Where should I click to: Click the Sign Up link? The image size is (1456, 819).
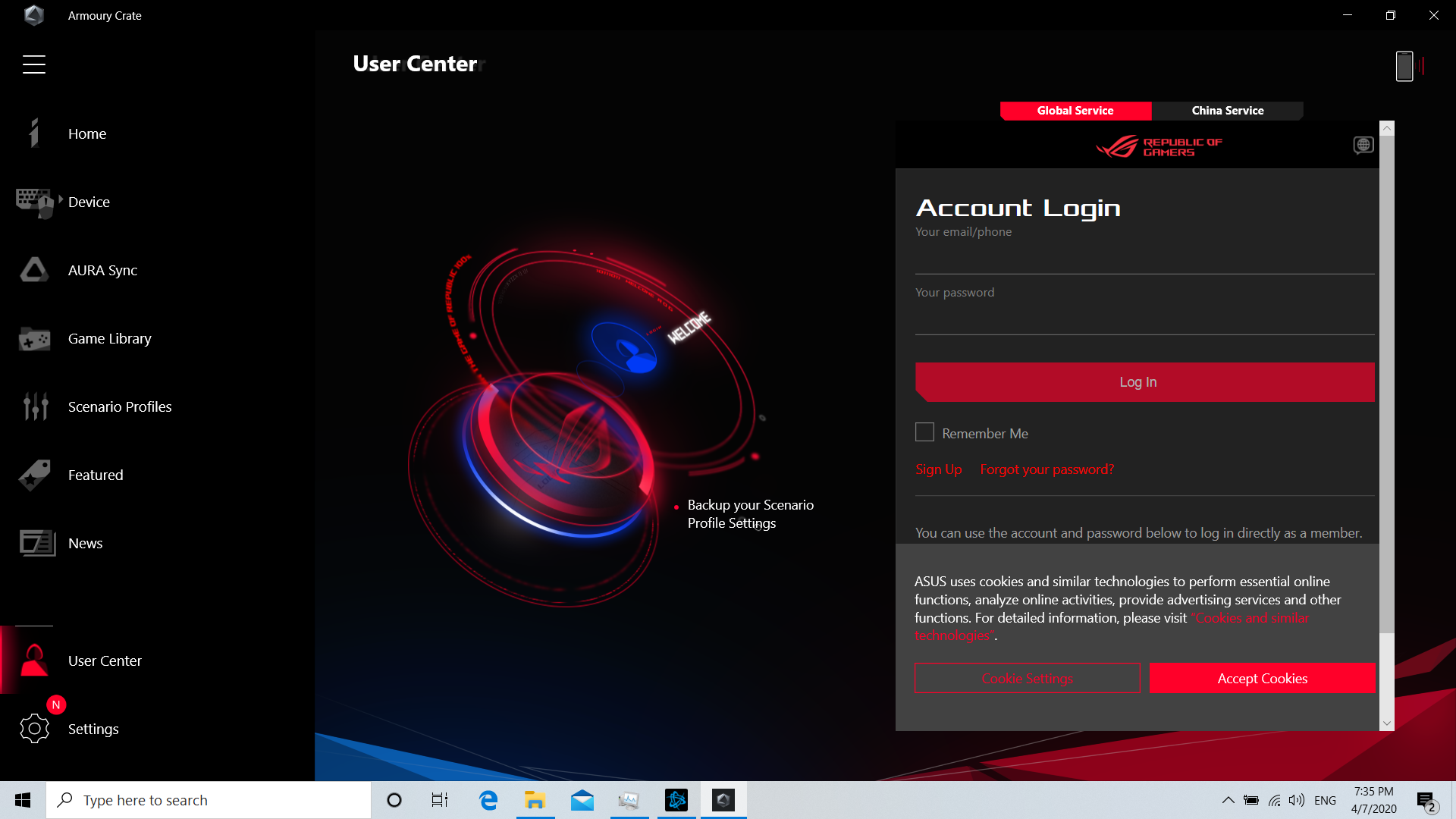click(938, 469)
